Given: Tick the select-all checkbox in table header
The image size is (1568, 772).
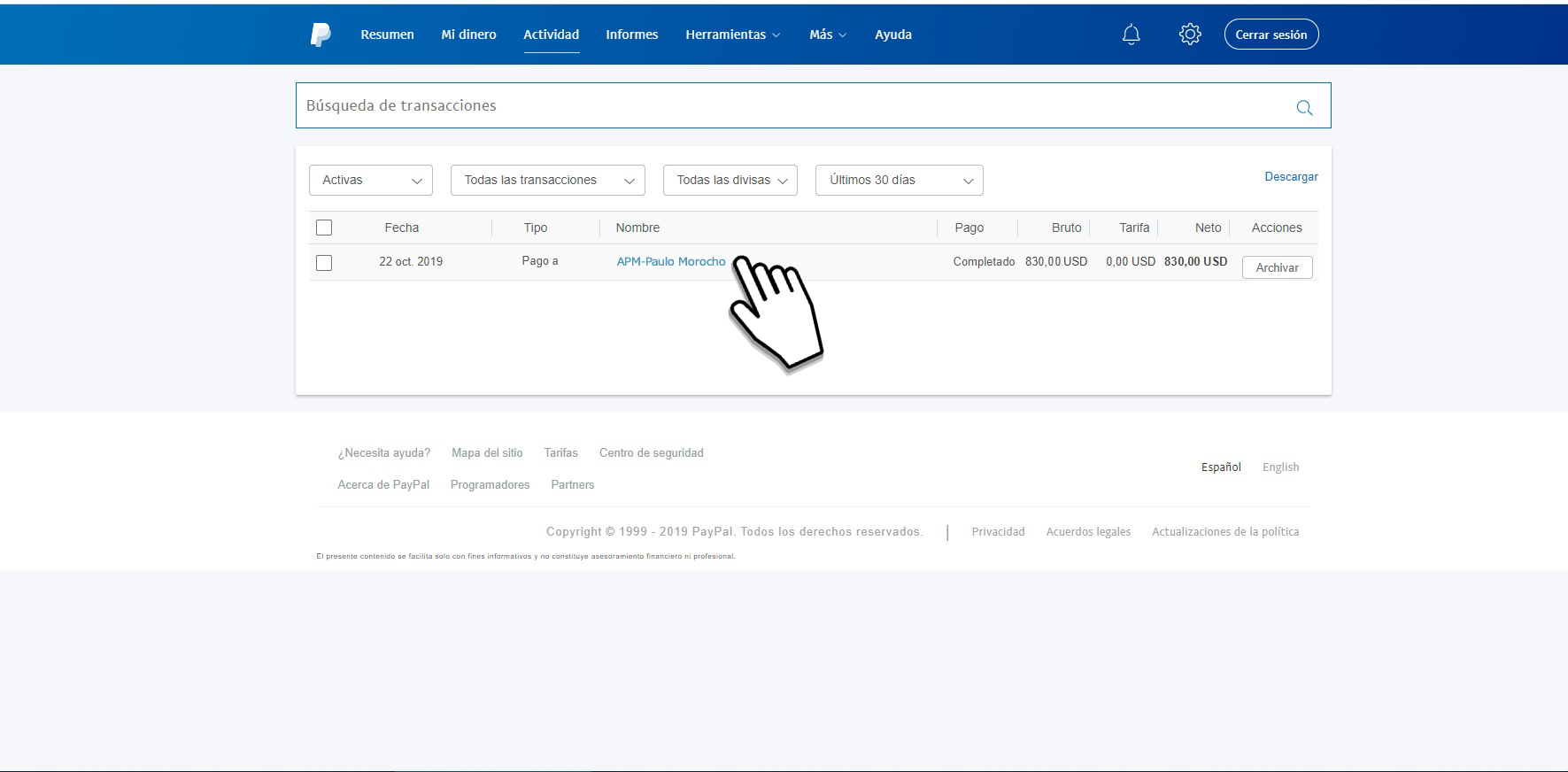Looking at the screenshot, I should point(324,228).
